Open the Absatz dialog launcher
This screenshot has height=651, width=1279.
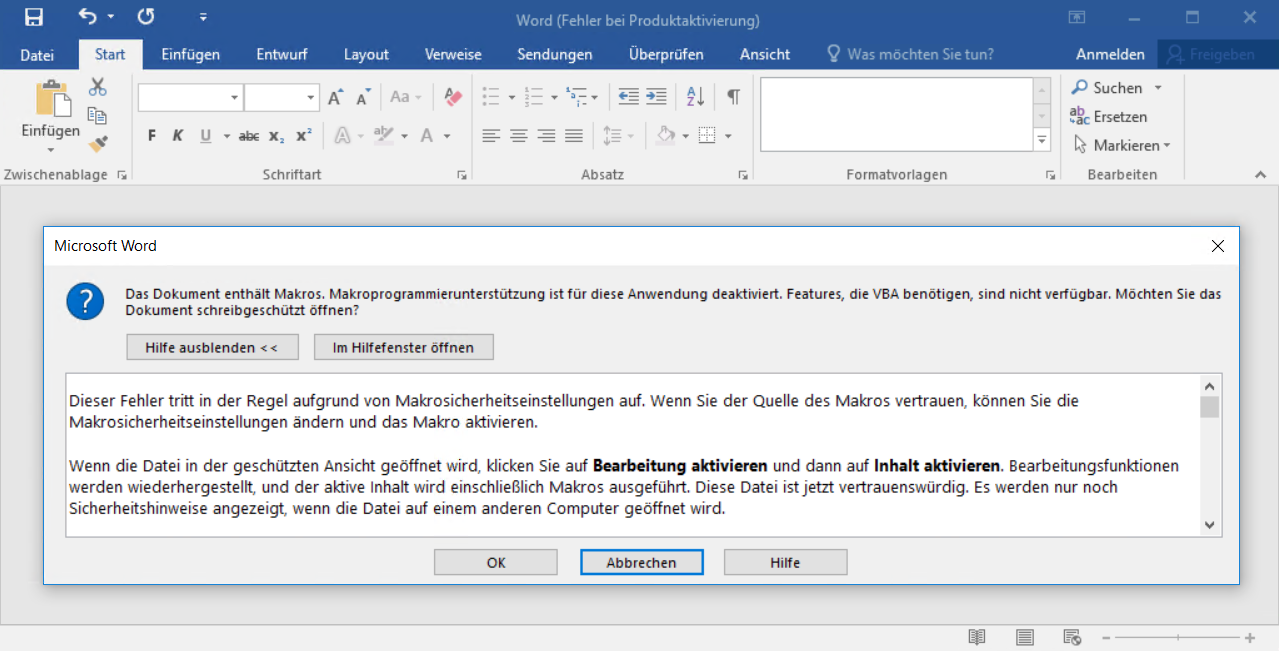[743, 175]
